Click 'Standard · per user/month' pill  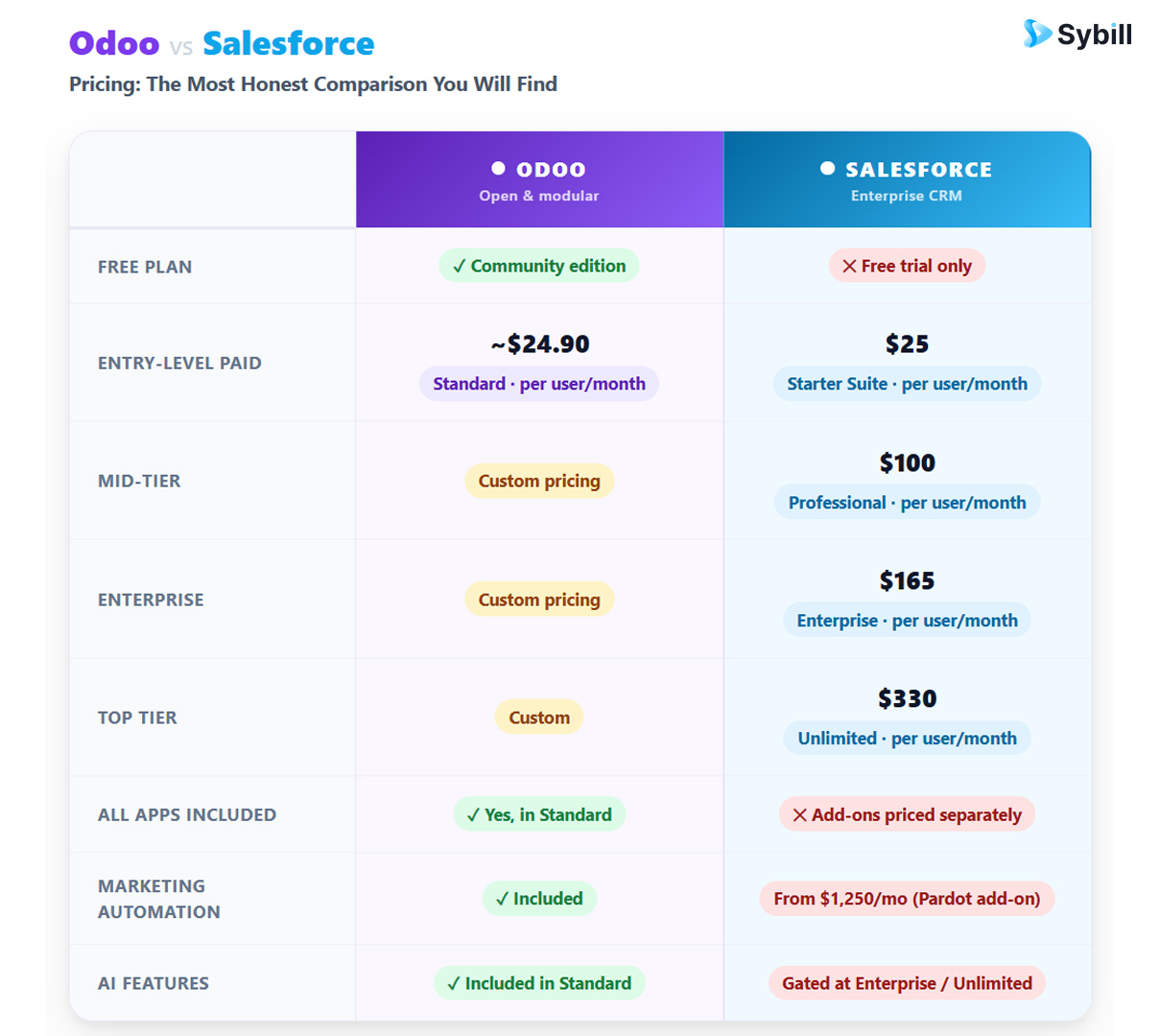click(x=539, y=384)
